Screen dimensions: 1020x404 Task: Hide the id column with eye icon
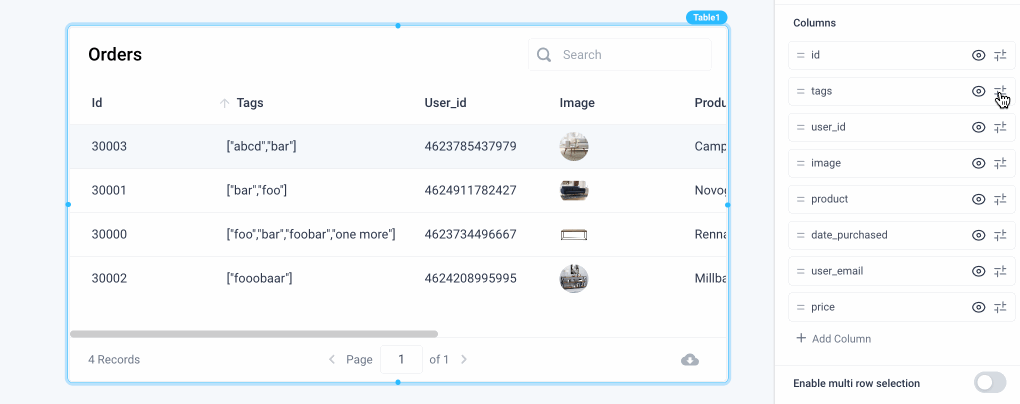(978, 55)
